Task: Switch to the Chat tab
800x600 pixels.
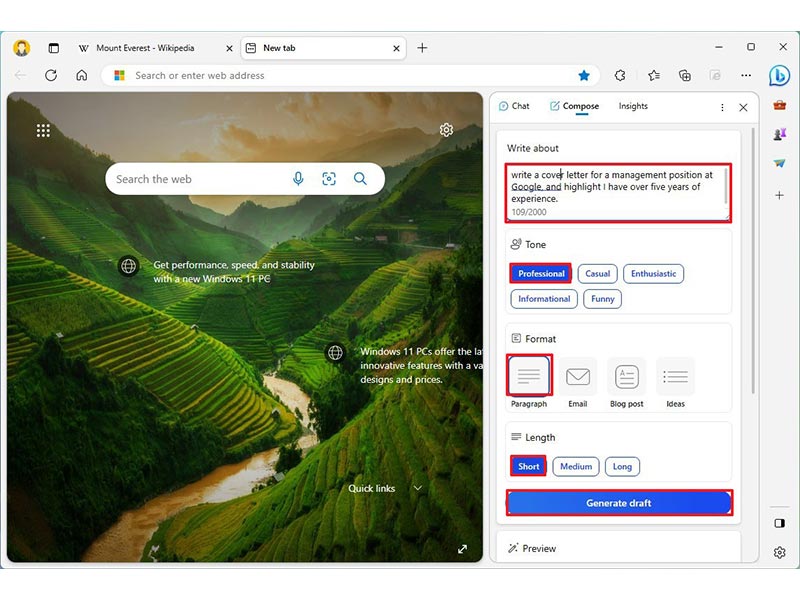Action: click(514, 106)
